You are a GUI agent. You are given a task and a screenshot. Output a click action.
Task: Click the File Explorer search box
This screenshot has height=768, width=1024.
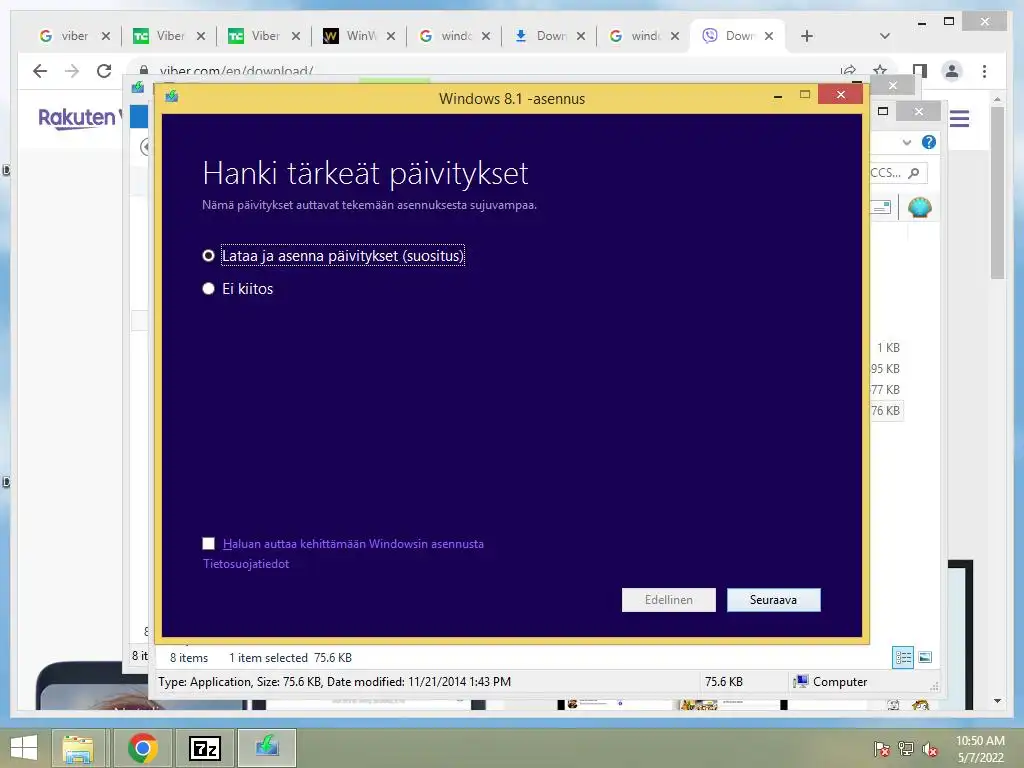(897, 173)
